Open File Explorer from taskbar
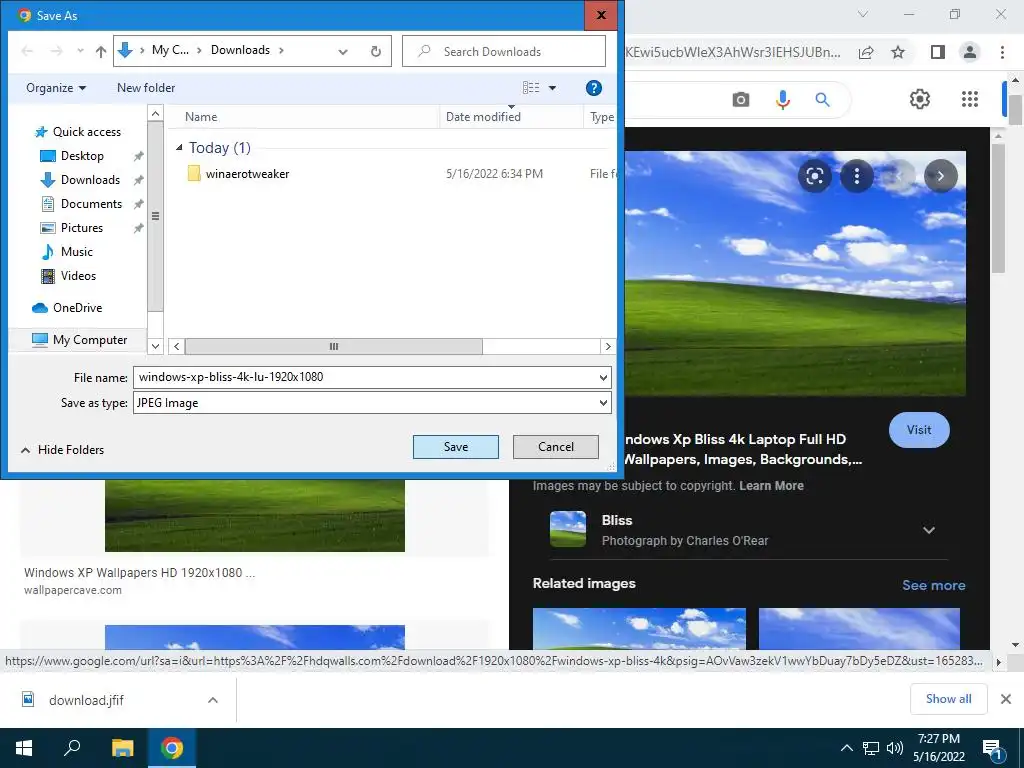This screenshot has width=1024, height=768. click(x=122, y=748)
